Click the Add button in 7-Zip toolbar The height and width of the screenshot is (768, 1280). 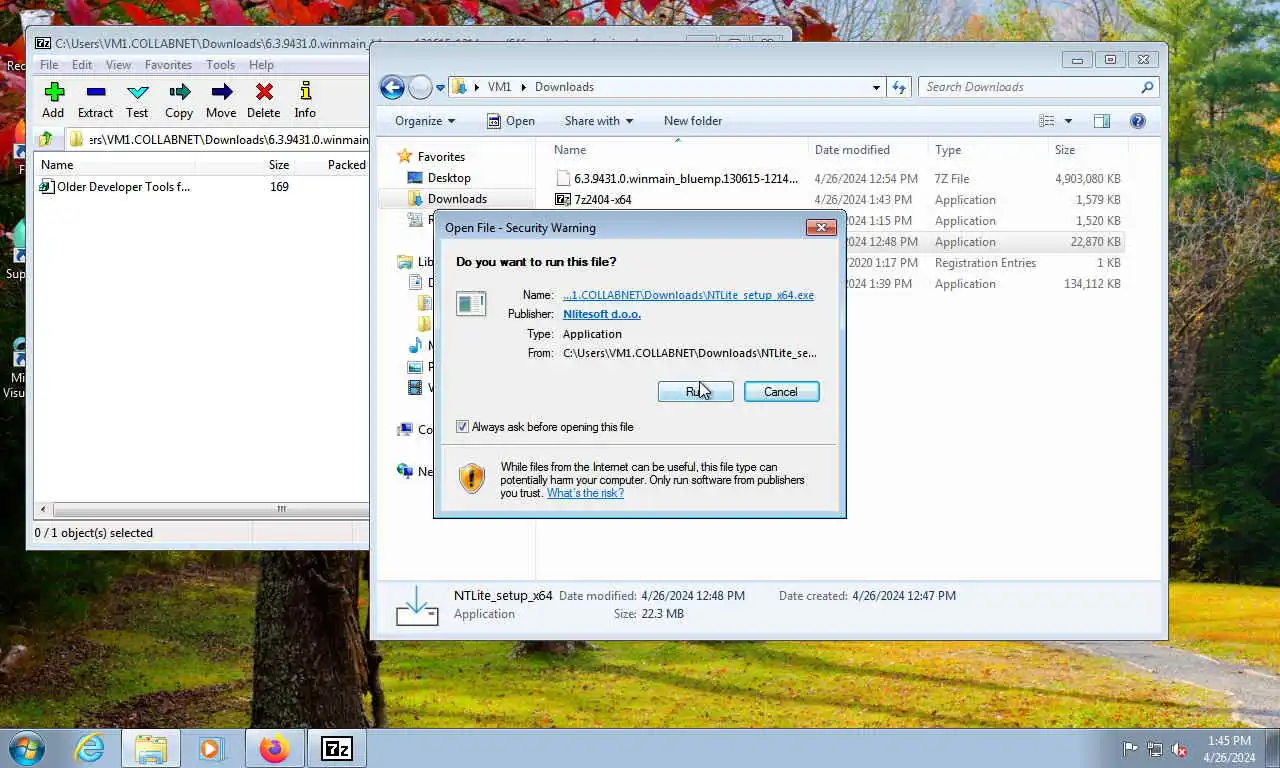click(53, 101)
